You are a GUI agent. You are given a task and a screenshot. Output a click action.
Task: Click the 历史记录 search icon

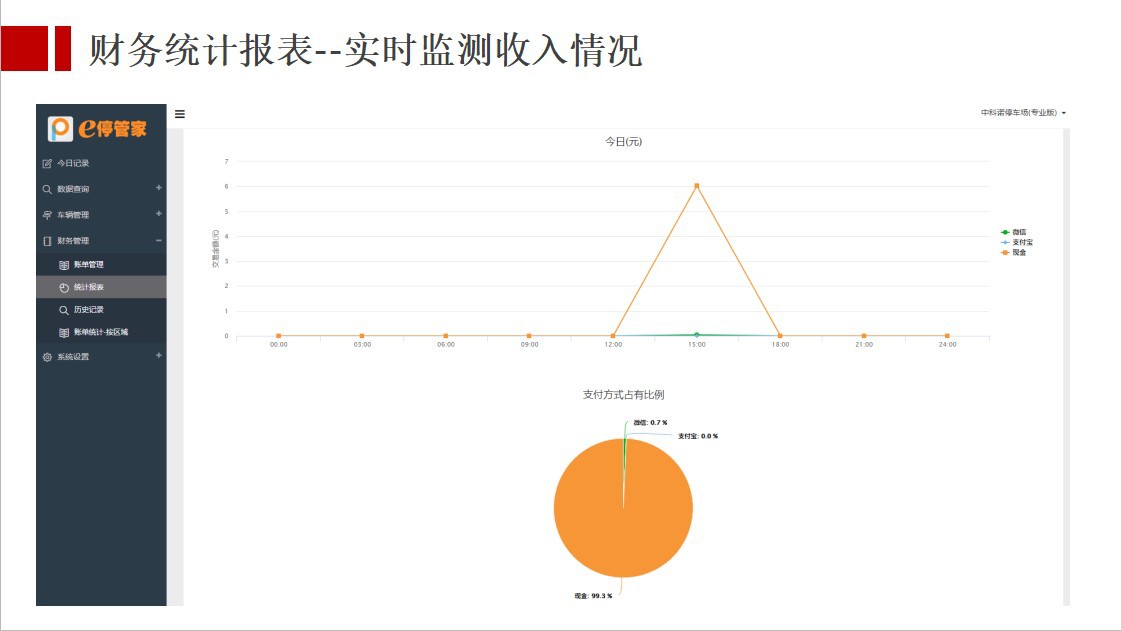pos(64,310)
